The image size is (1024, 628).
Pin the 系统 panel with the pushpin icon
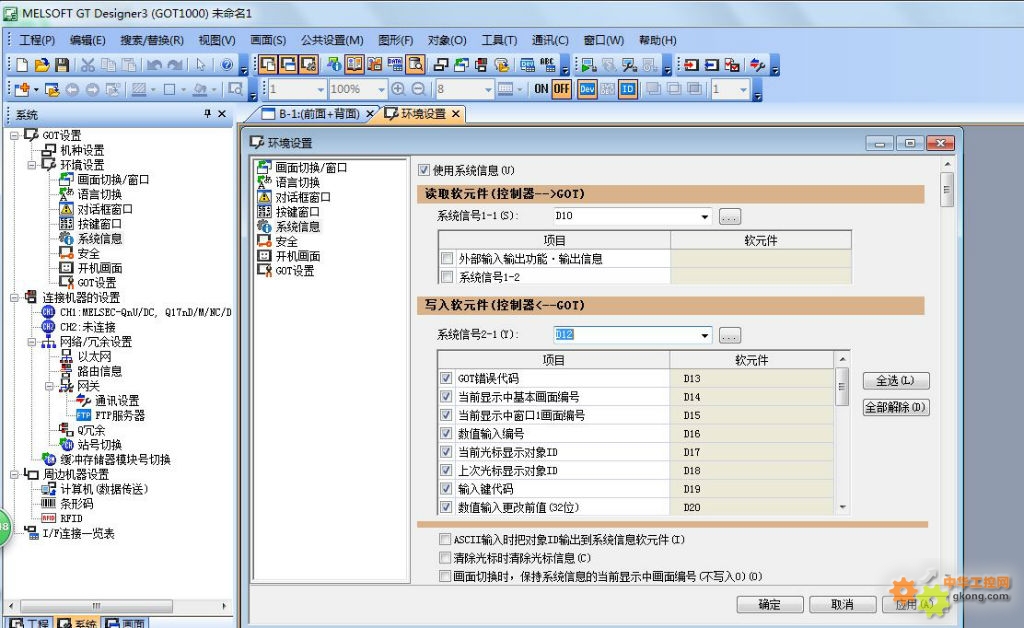(208, 114)
